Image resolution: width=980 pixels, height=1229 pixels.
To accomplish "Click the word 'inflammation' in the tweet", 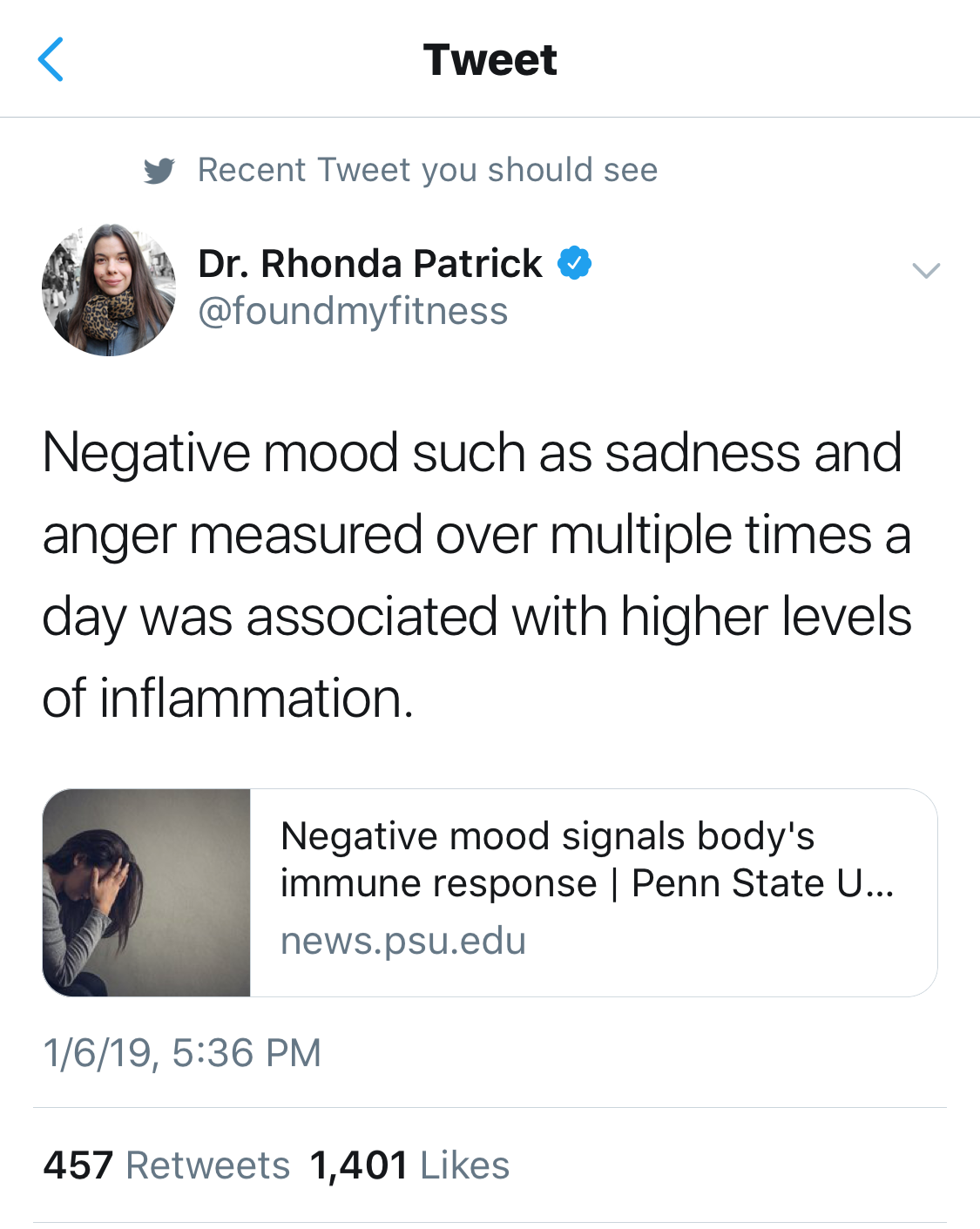I will click(x=256, y=699).
